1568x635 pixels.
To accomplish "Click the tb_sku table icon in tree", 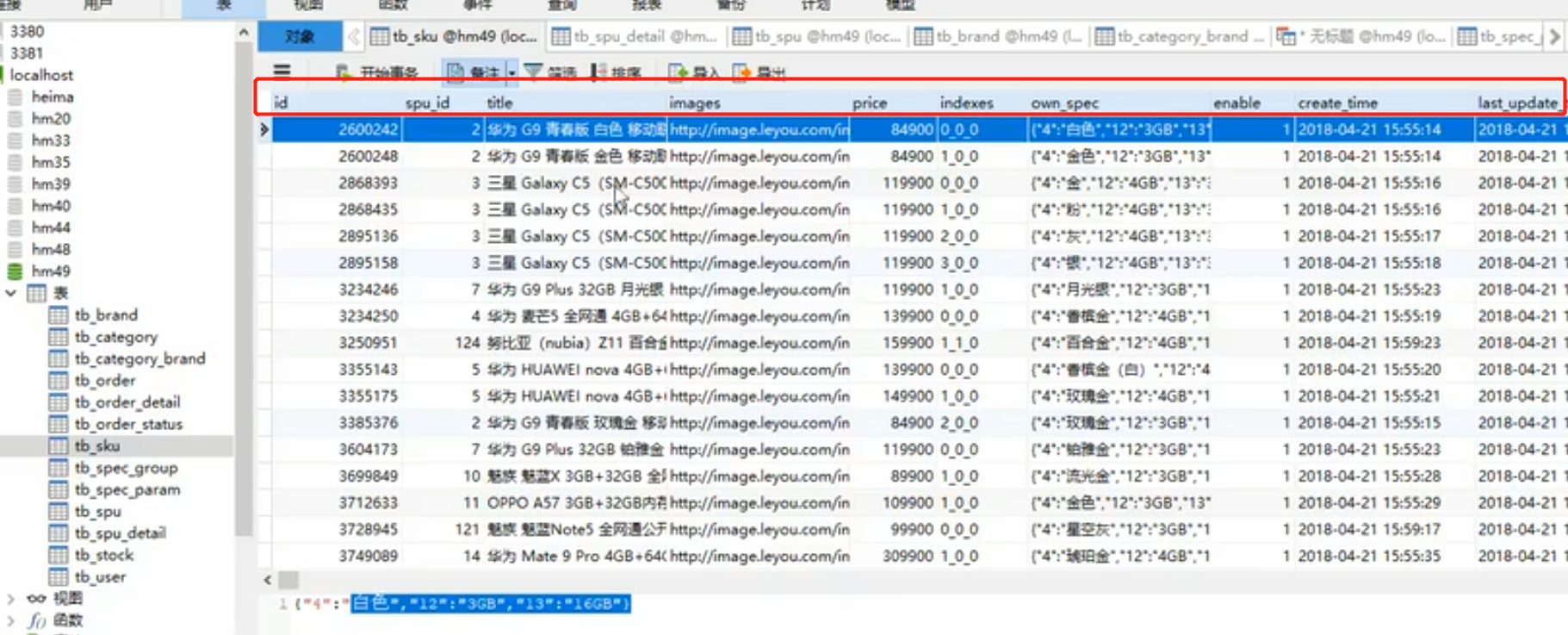I will click(x=59, y=446).
